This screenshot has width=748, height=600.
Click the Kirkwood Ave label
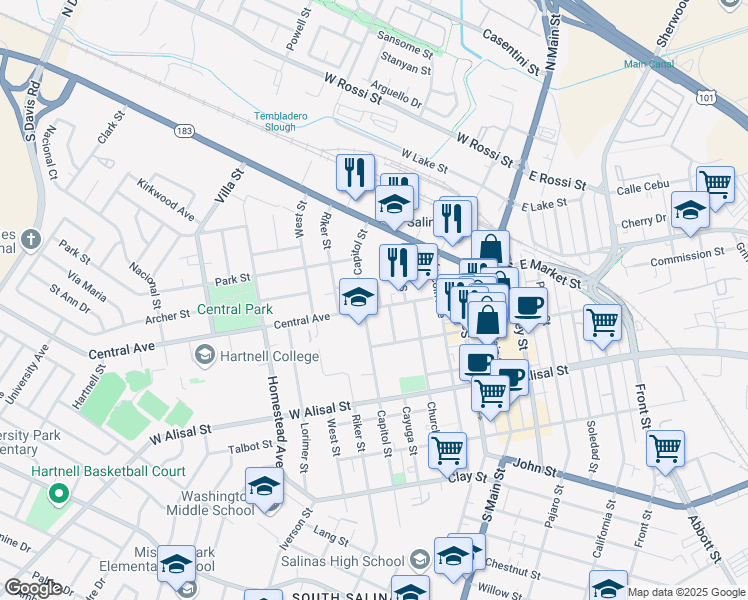(166, 200)
